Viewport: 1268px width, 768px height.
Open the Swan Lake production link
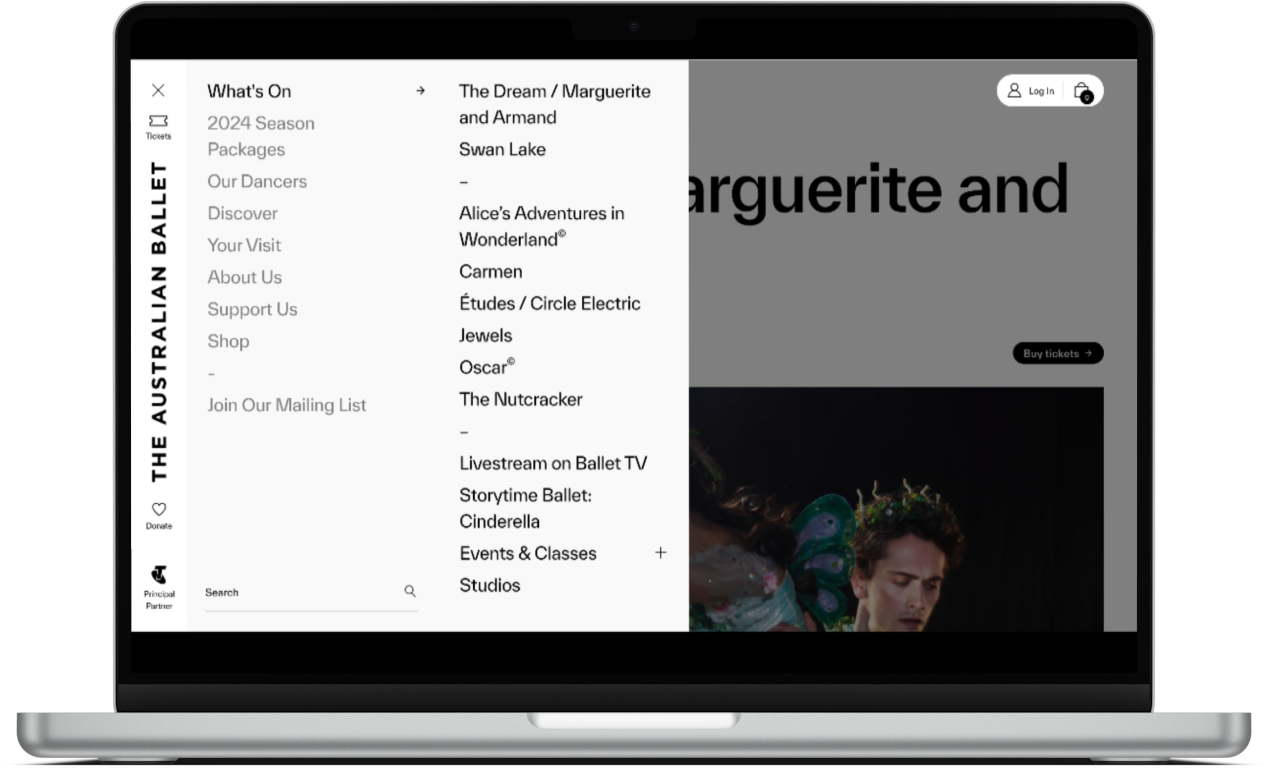[502, 149]
